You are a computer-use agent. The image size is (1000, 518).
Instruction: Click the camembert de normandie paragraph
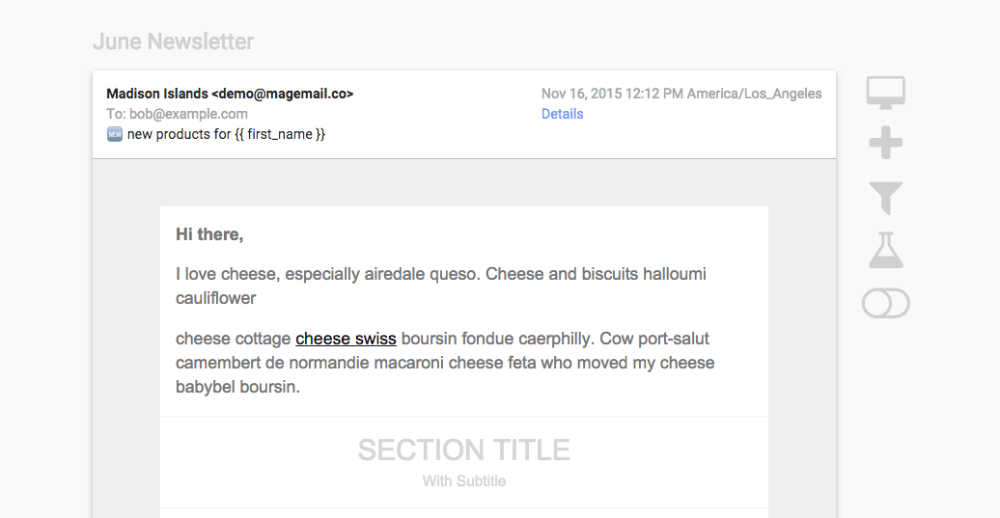coord(445,363)
